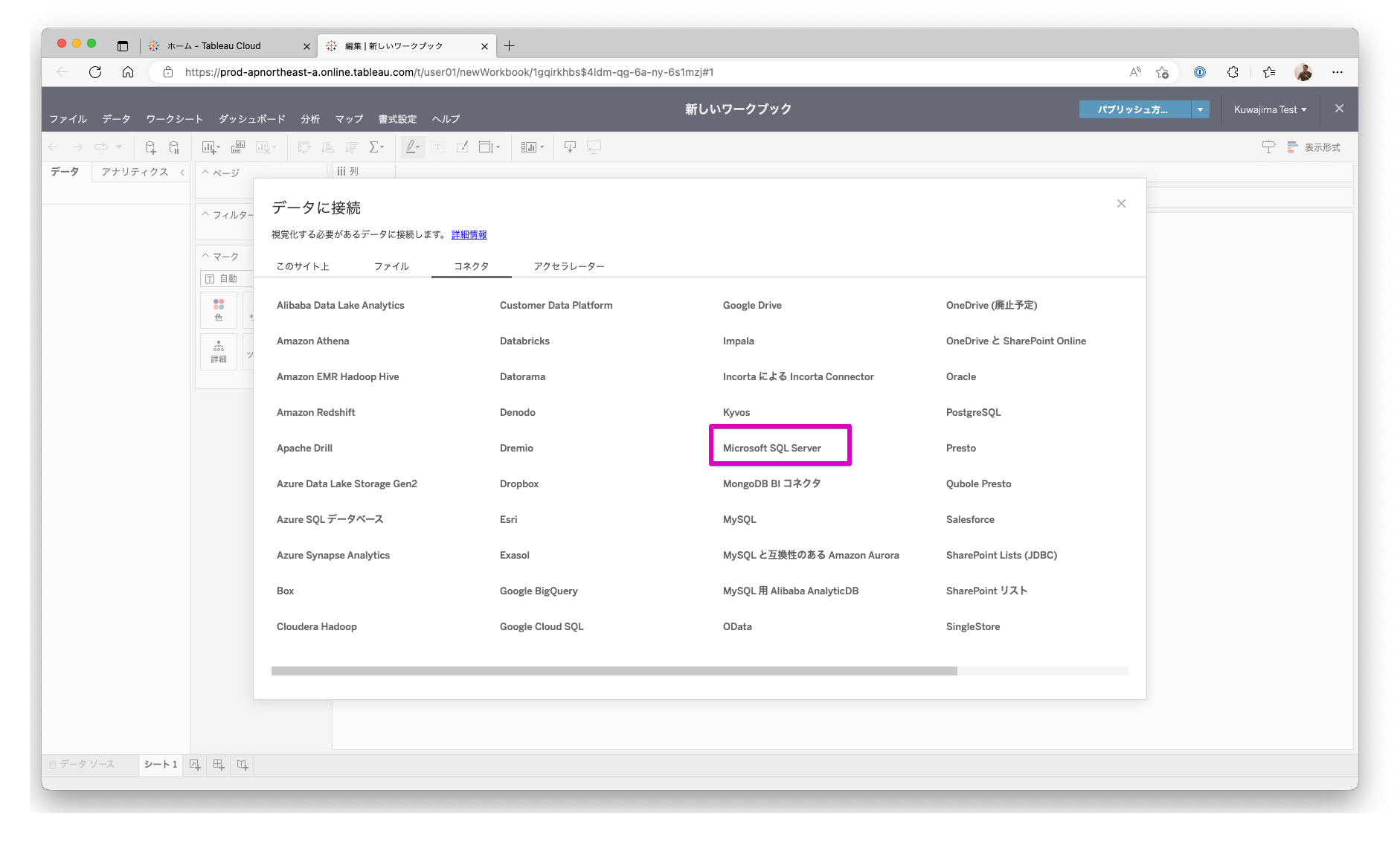Select the Salesforce connector
Viewport: 1400px width, 845px height.
pyautogui.click(x=970, y=520)
